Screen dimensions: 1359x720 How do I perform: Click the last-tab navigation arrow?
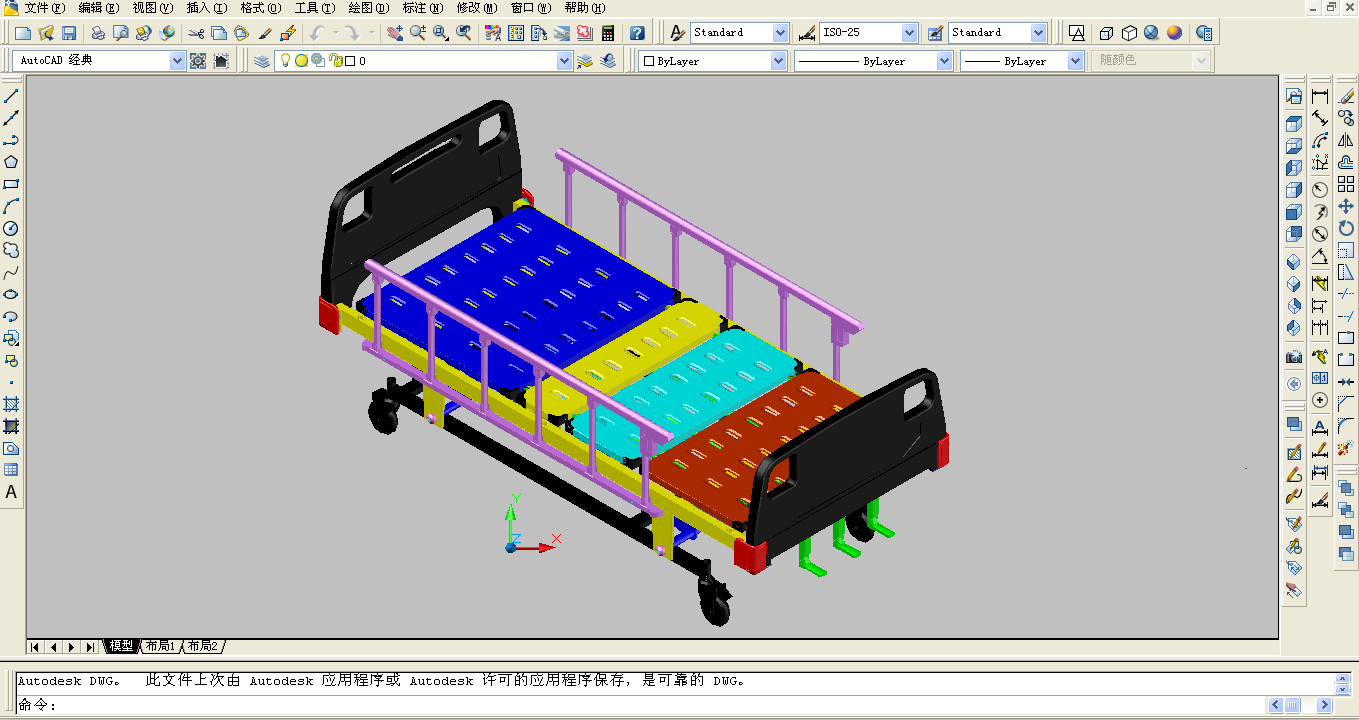click(x=90, y=647)
